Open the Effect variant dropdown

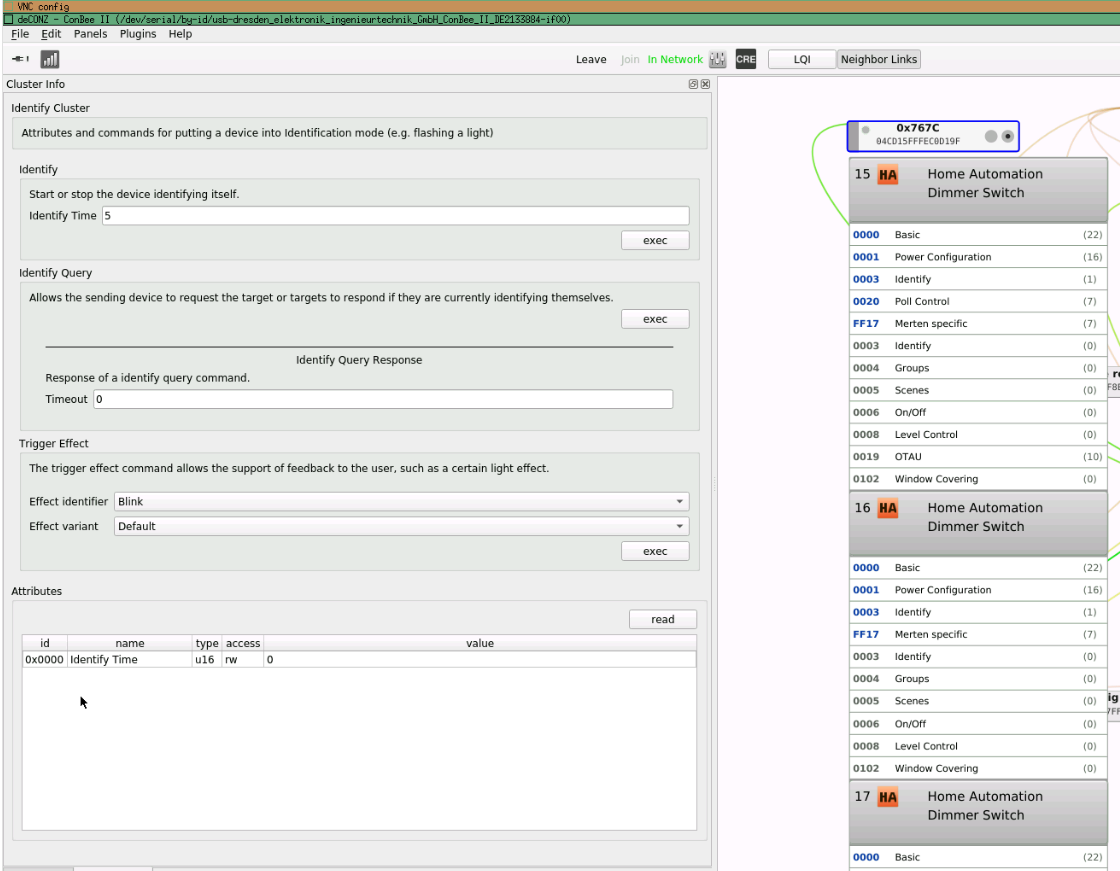click(x=401, y=527)
